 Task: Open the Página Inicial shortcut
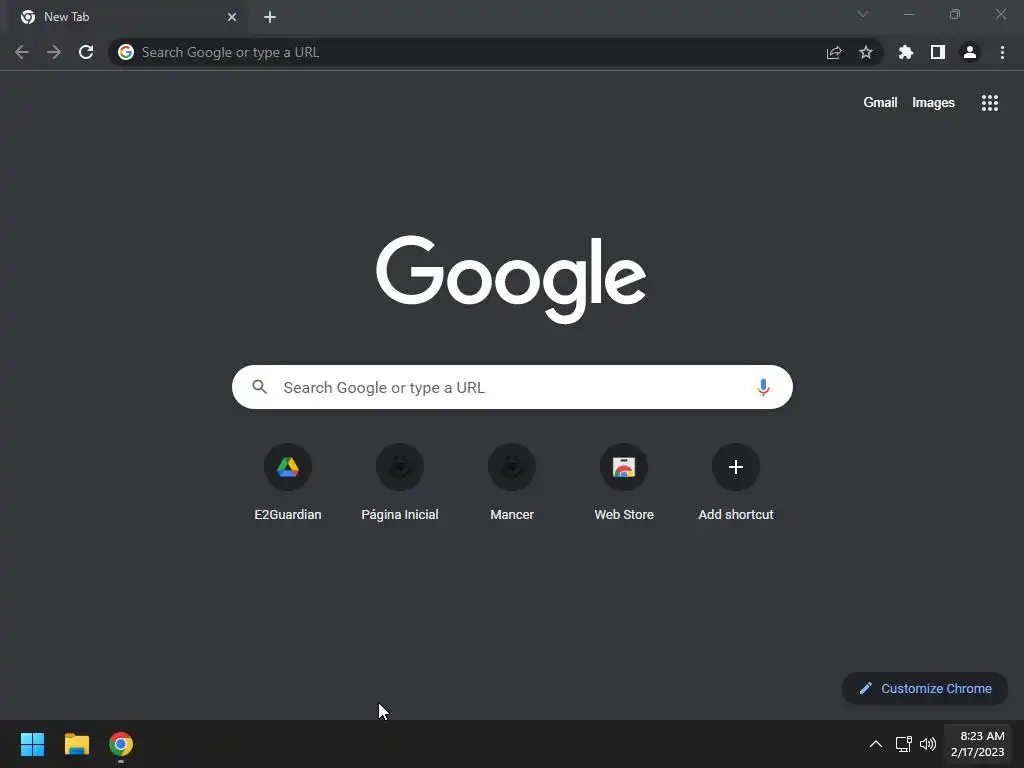(x=400, y=482)
